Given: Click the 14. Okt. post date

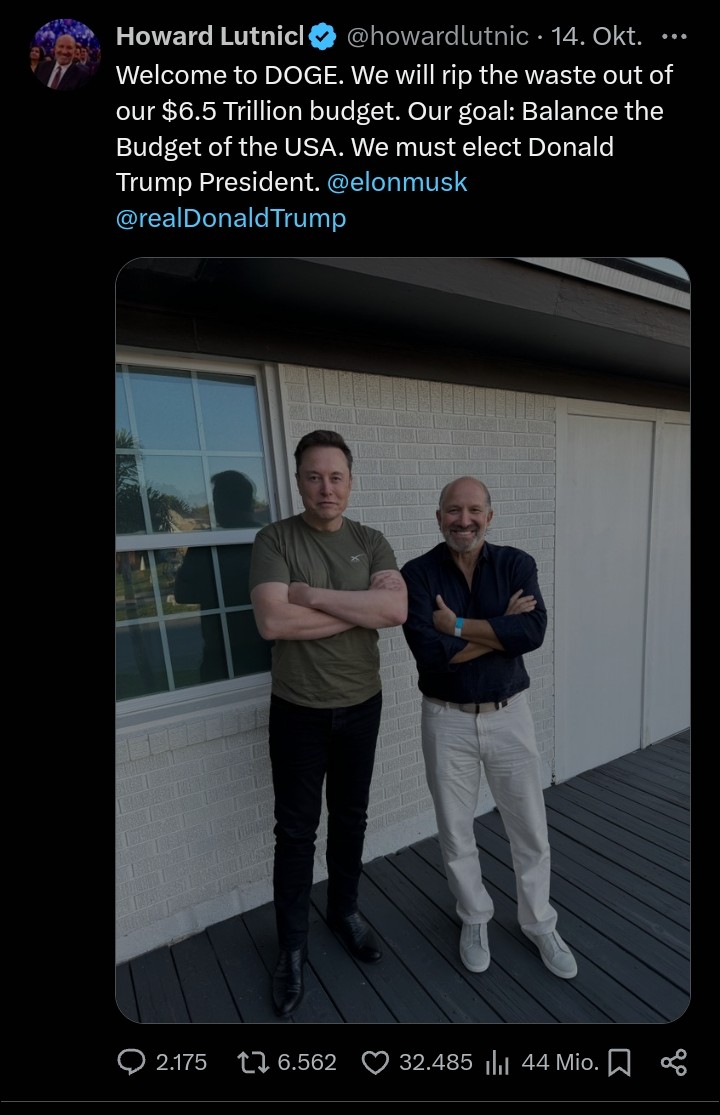Looking at the screenshot, I should point(597,36).
